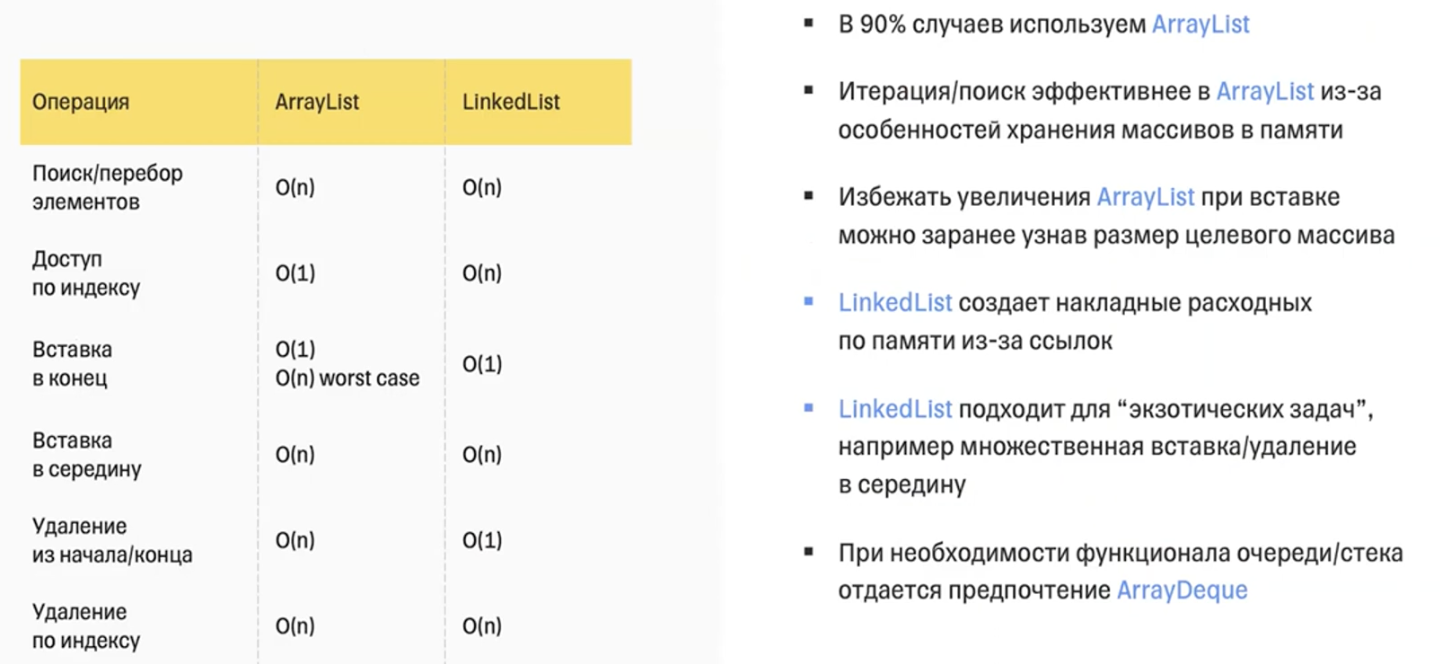Click the Вставка в конец row label
This screenshot has width=1440, height=664.
[x=72, y=364]
